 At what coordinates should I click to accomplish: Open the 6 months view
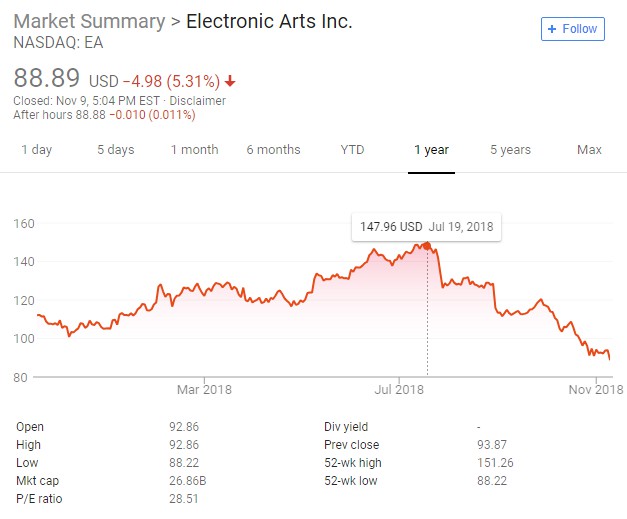pyautogui.click(x=273, y=150)
